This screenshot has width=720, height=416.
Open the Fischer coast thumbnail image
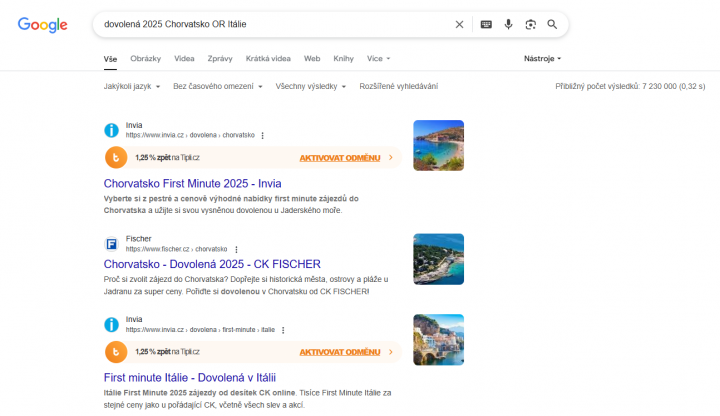click(x=439, y=259)
